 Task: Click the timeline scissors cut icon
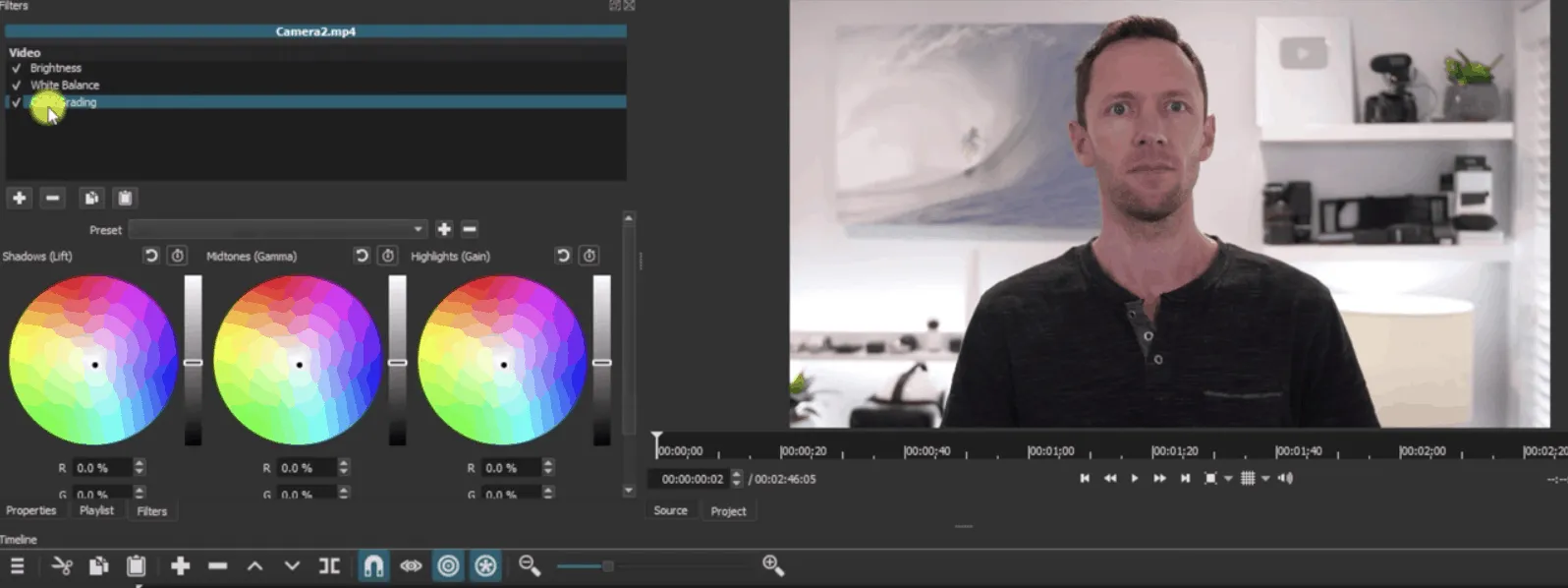tap(62, 565)
